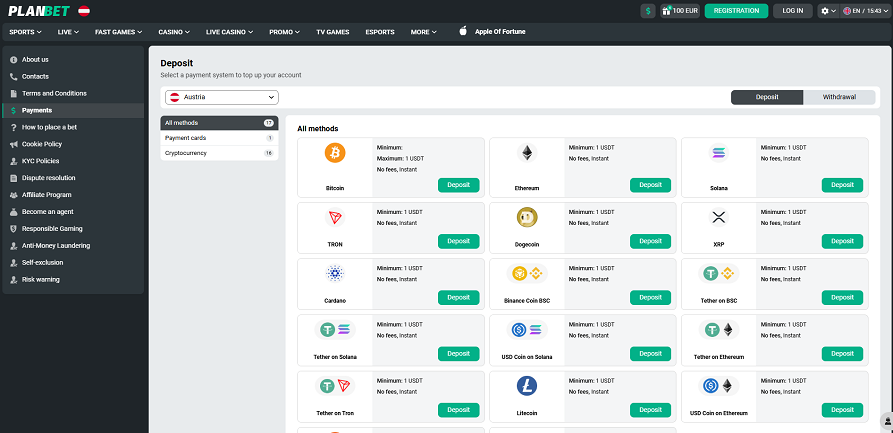Open How to place a bet
Viewport: 893px width, 433px height.
[x=73, y=127]
